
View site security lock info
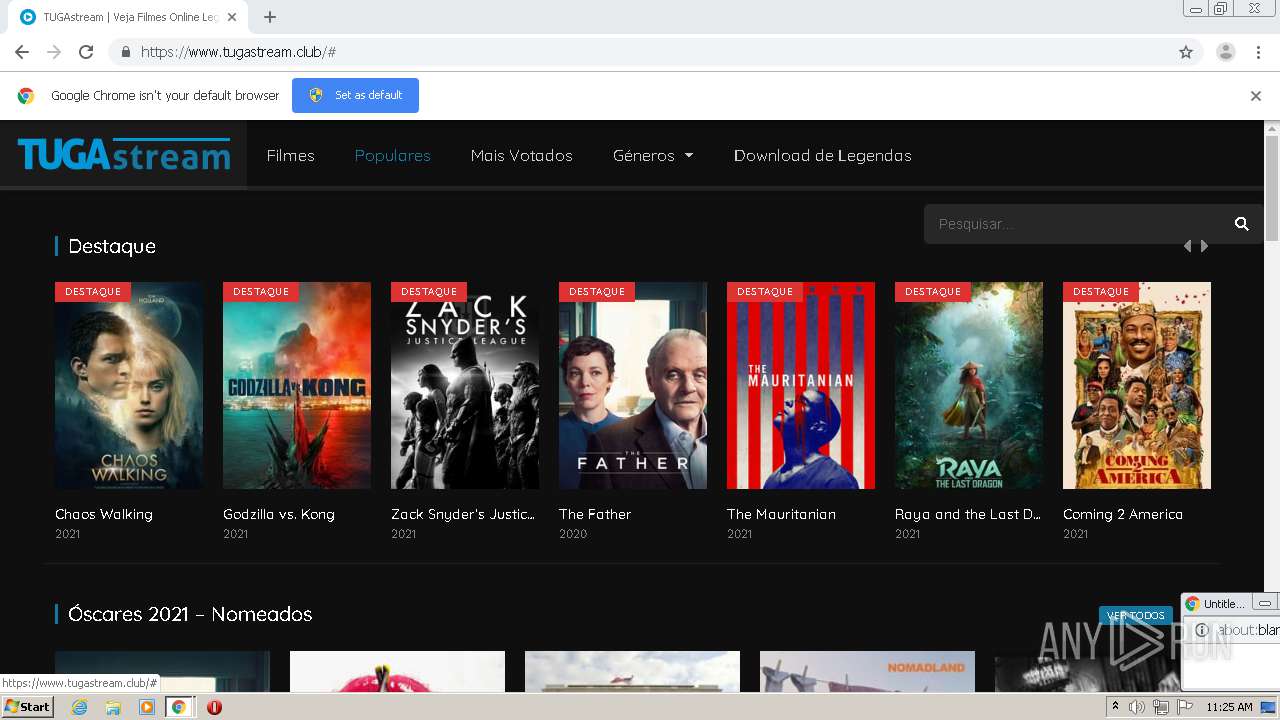[125, 52]
